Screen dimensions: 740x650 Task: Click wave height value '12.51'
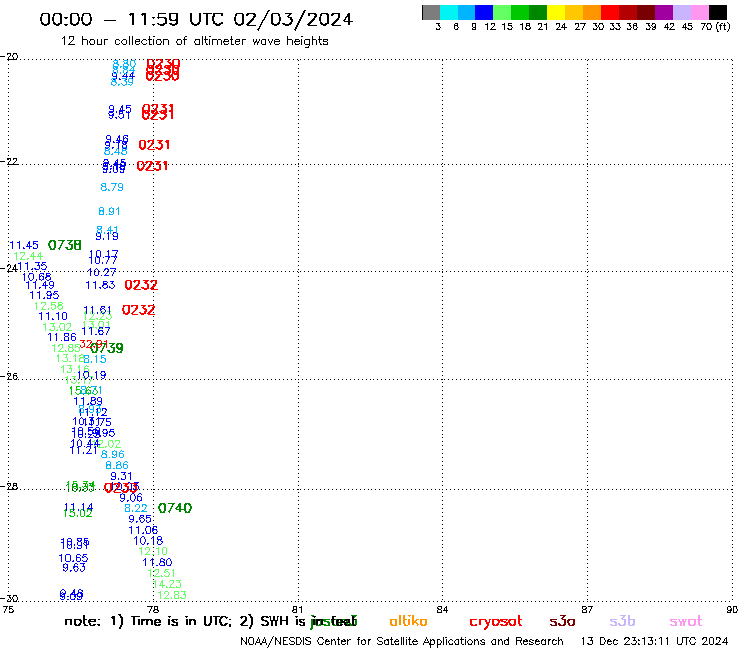click(x=161, y=574)
